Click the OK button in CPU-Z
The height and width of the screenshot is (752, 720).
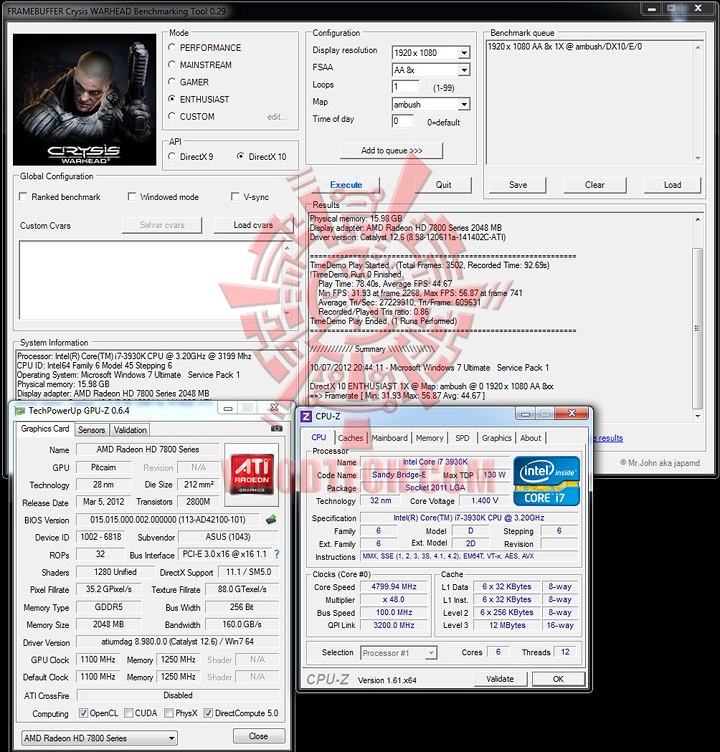[x=558, y=679]
